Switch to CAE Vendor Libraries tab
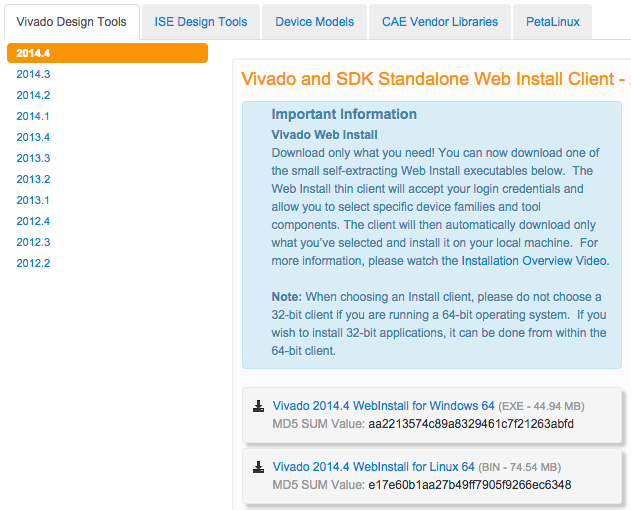 (440, 22)
